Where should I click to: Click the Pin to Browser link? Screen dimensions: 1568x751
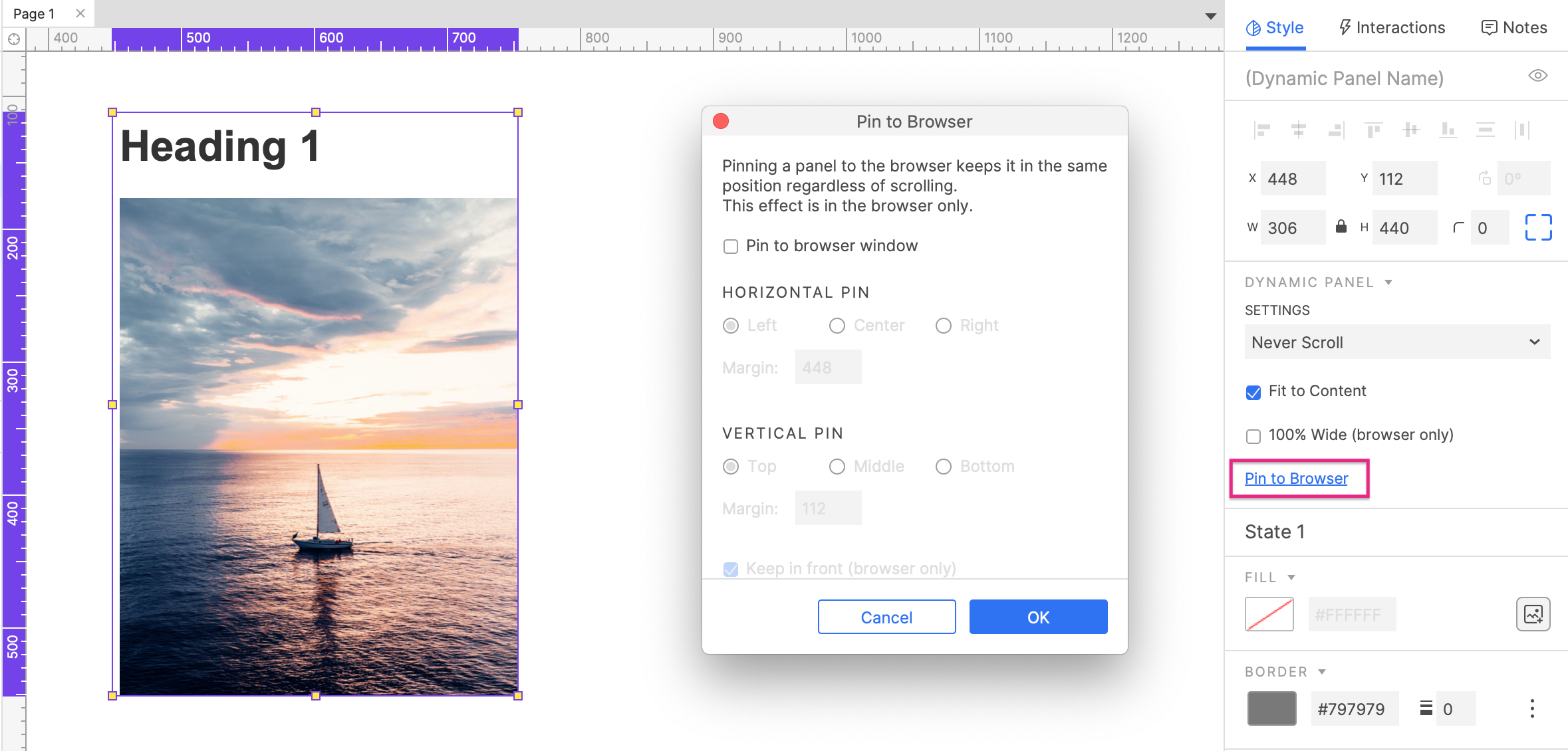pyautogui.click(x=1296, y=479)
